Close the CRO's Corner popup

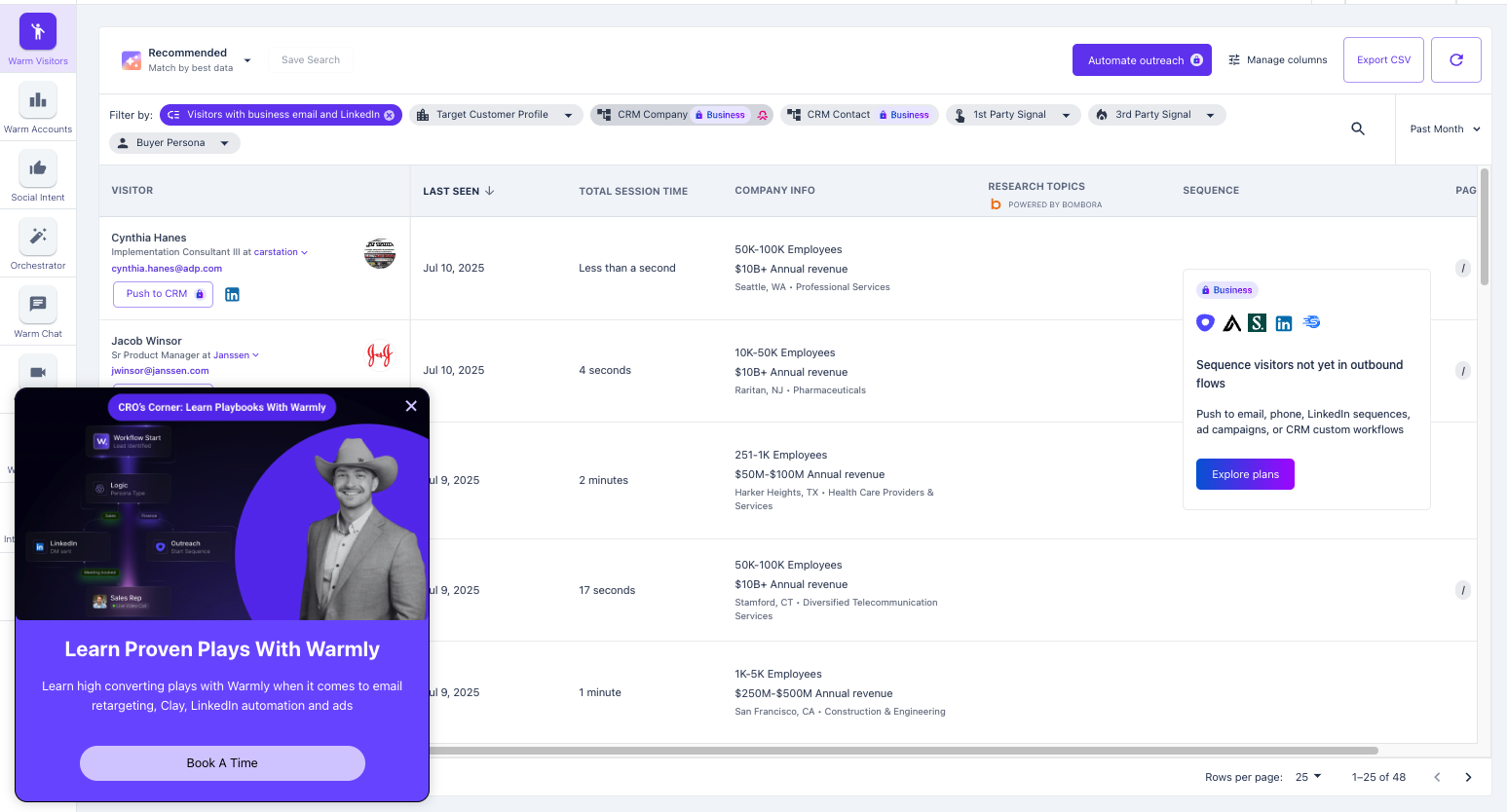point(411,406)
